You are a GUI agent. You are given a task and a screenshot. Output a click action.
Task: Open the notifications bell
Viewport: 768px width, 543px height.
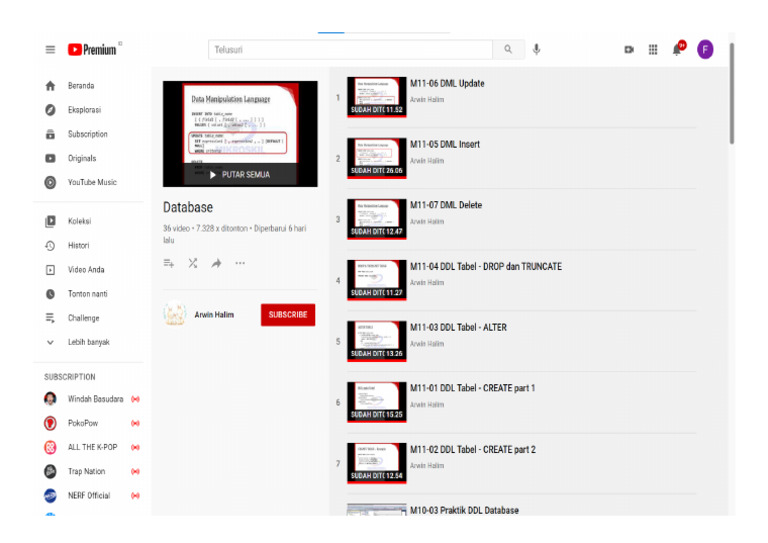click(x=678, y=49)
